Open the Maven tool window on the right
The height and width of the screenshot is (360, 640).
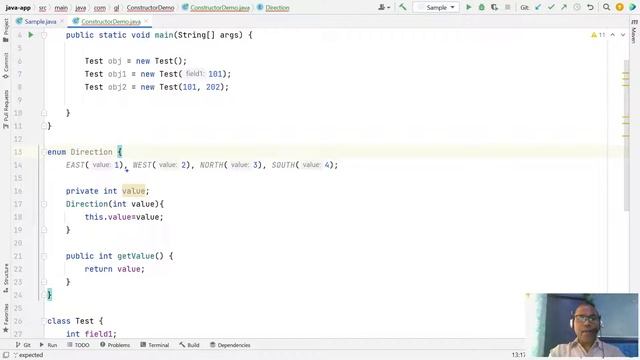pos(634,31)
